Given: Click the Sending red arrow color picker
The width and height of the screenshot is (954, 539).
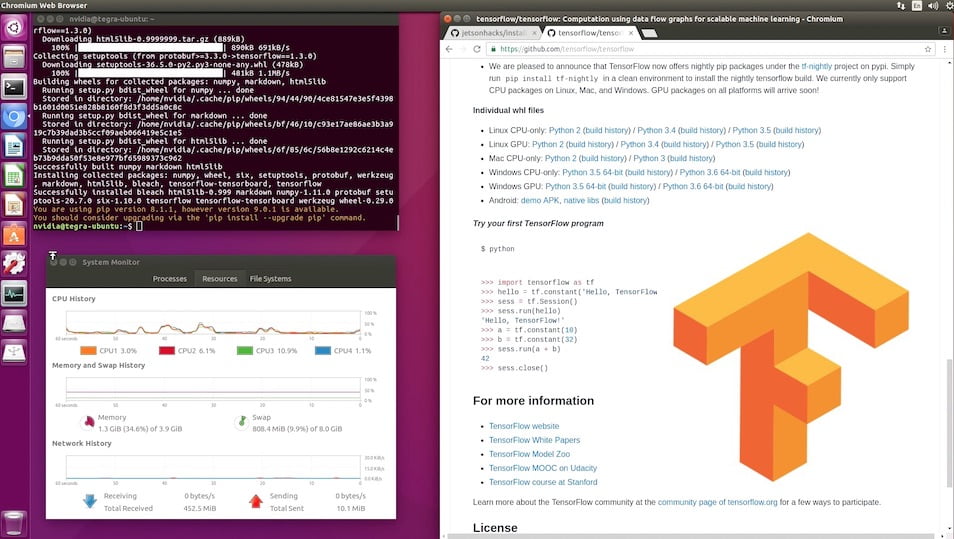Looking at the screenshot, I should [256, 501].
